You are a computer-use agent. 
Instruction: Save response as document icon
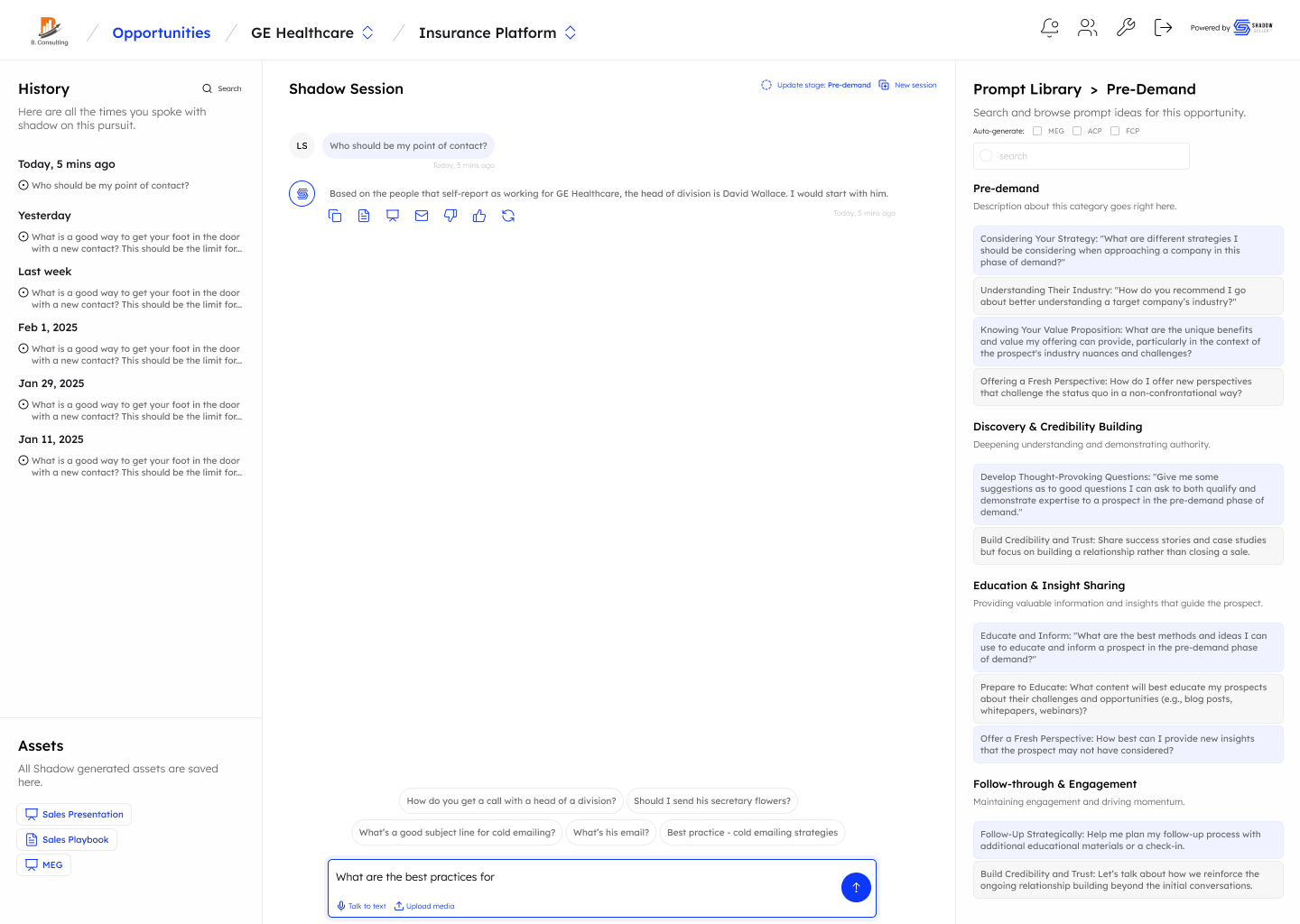click(364, 216)
